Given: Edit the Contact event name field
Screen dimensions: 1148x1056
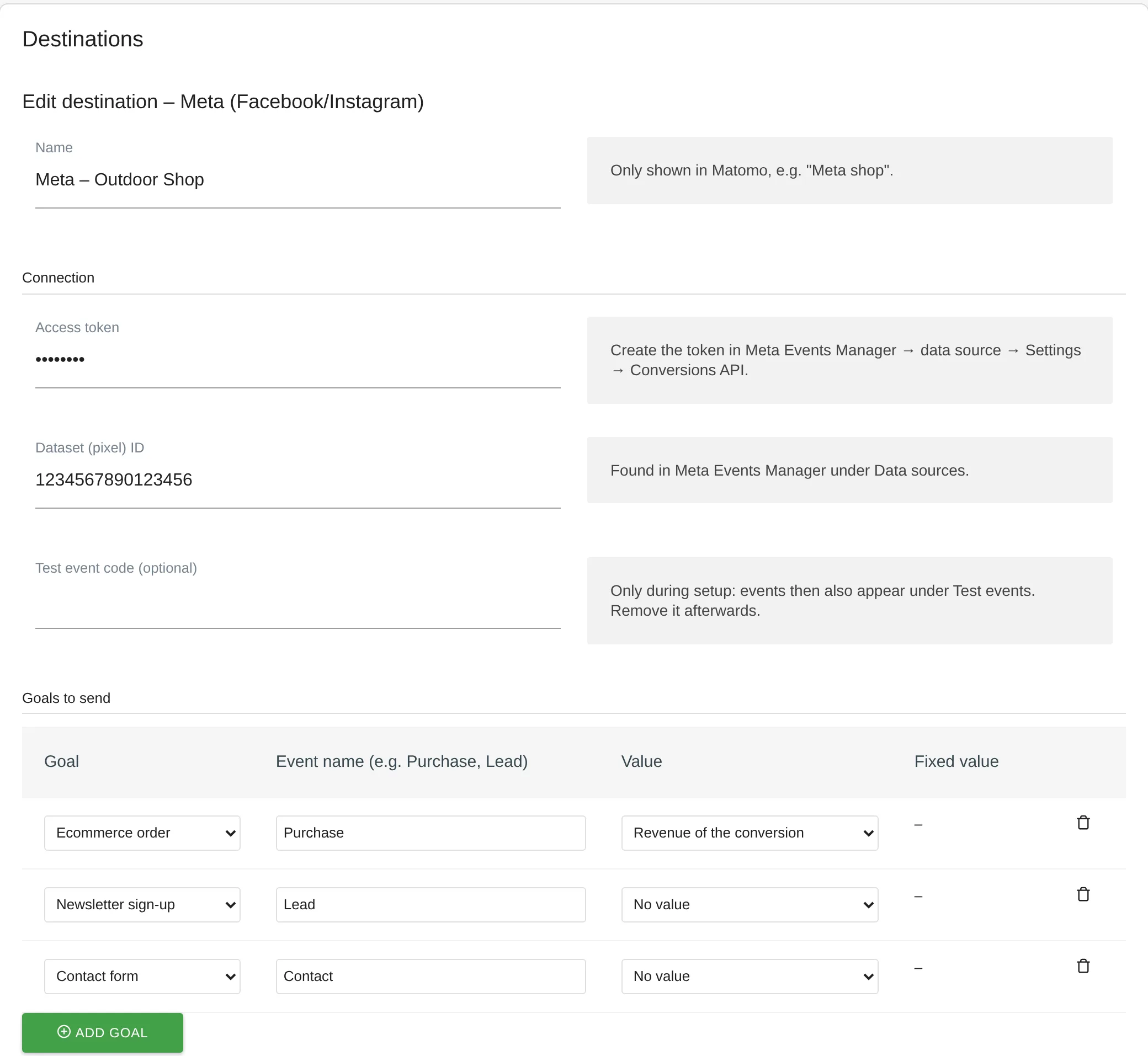Looking at the screenshot, I should (x=431, y=976).
